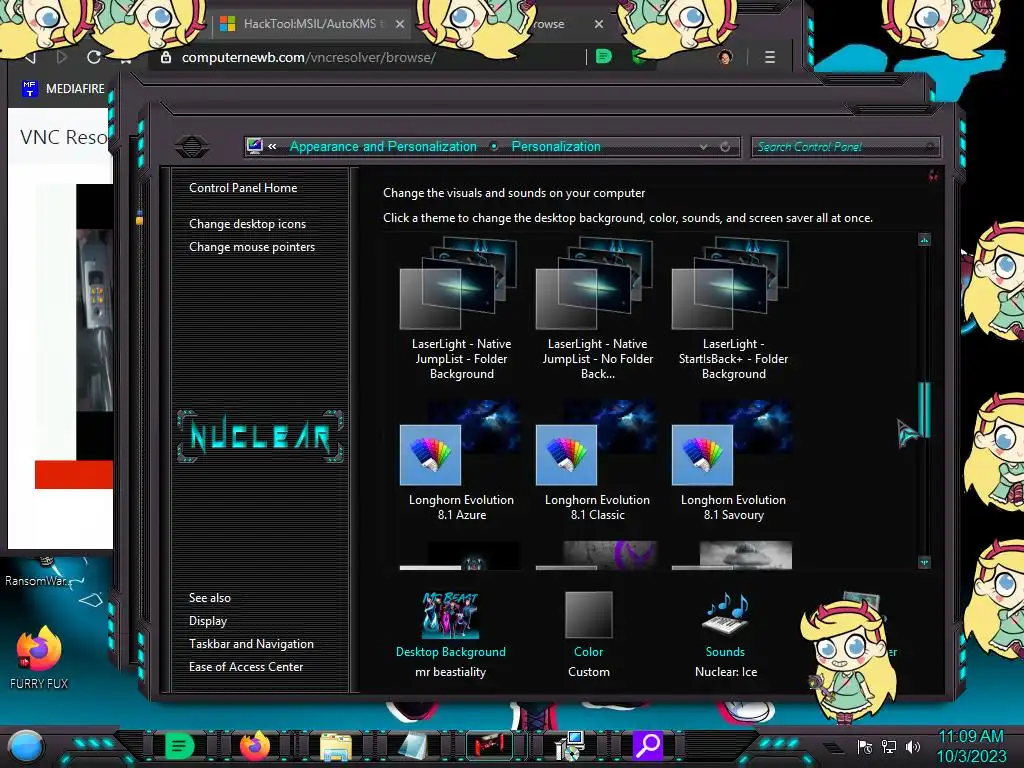The height and width of the screenshot is (768, 1024).
Task: Click the browser forward arrow
Action: tap(61, 57)
